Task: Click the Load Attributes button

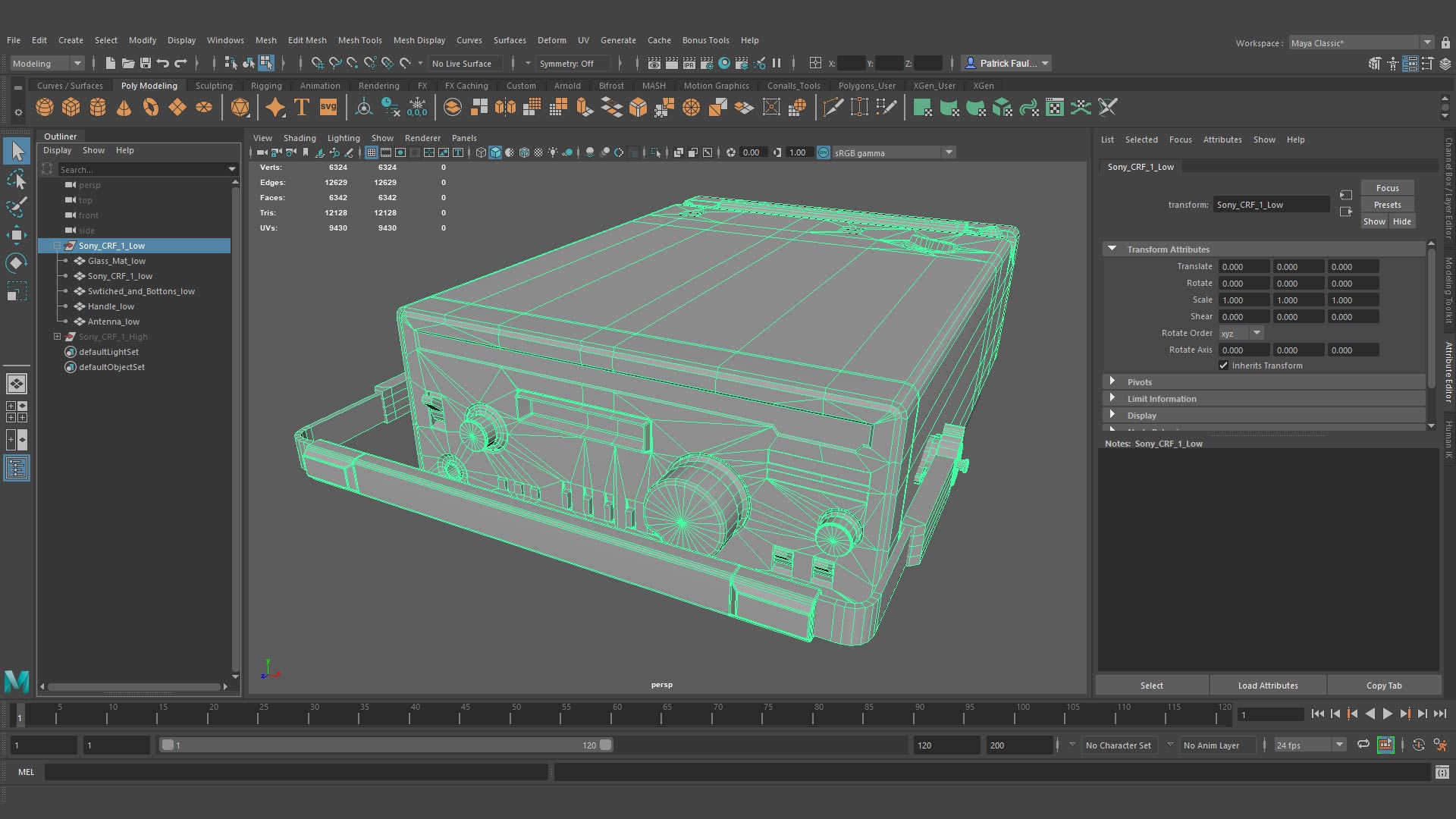Action: click(x=1267, y=686)
